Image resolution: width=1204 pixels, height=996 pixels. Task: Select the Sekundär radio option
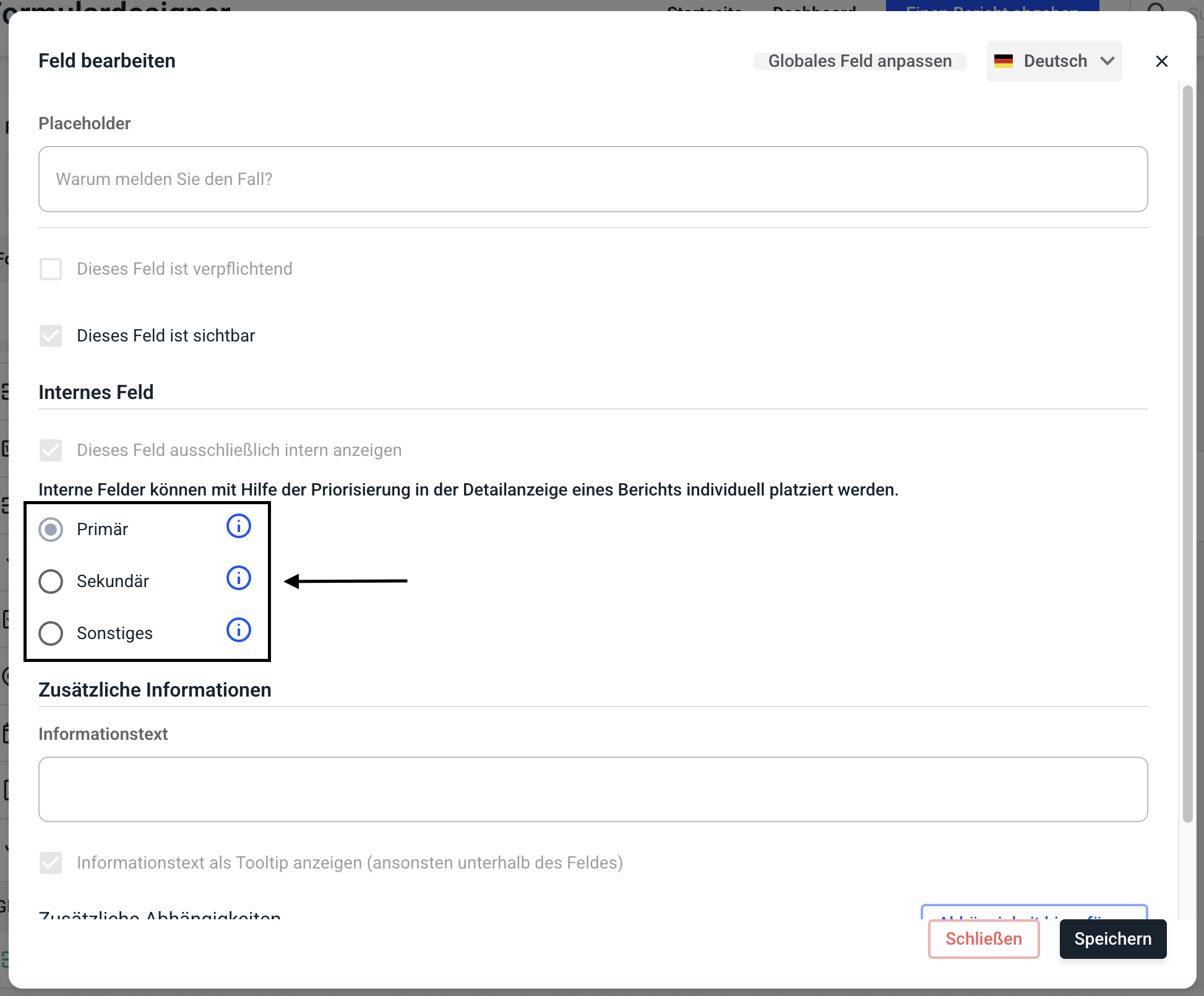[51, 582]
